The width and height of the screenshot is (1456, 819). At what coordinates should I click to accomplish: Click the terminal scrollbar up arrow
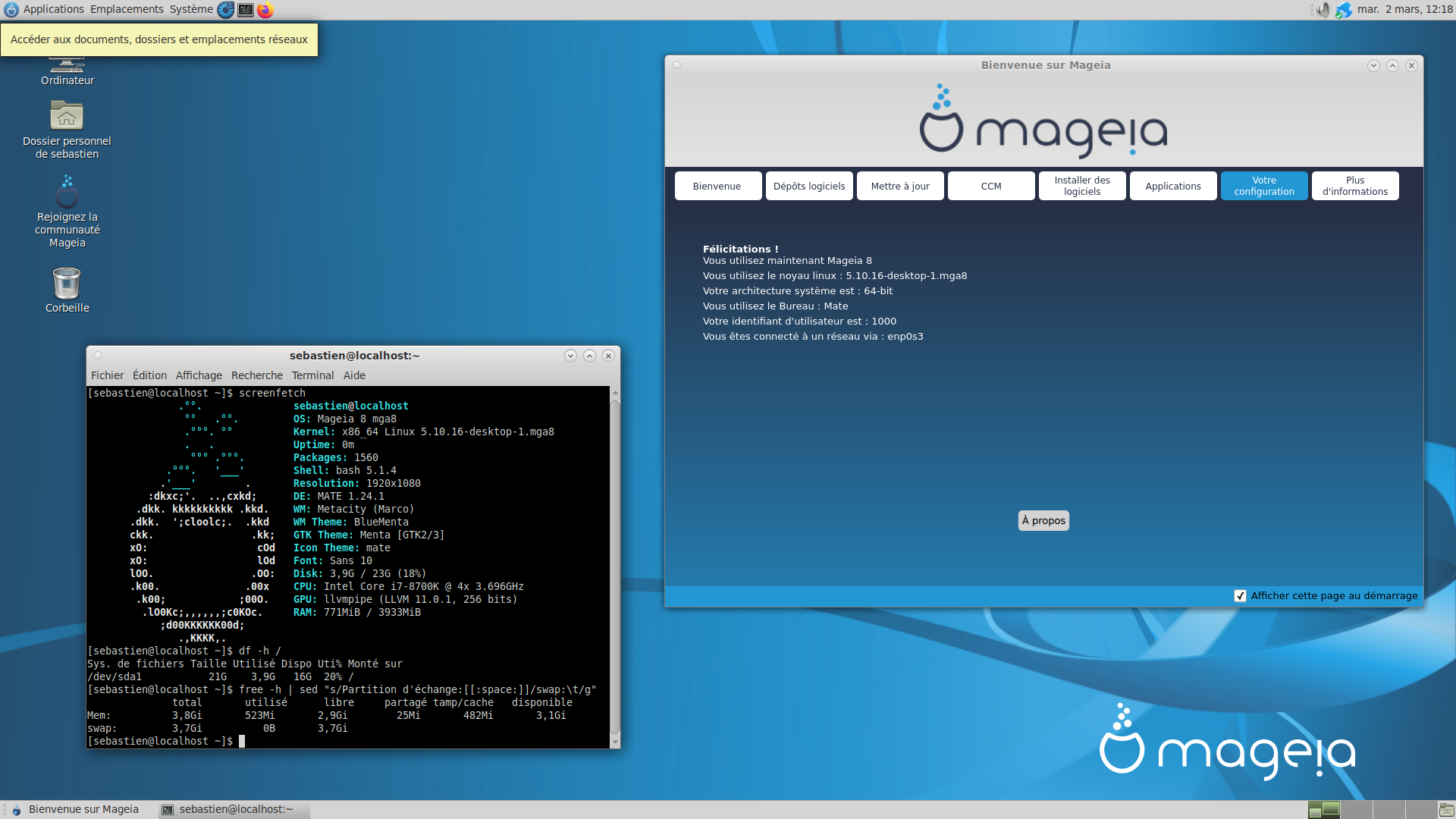[615, 393]
